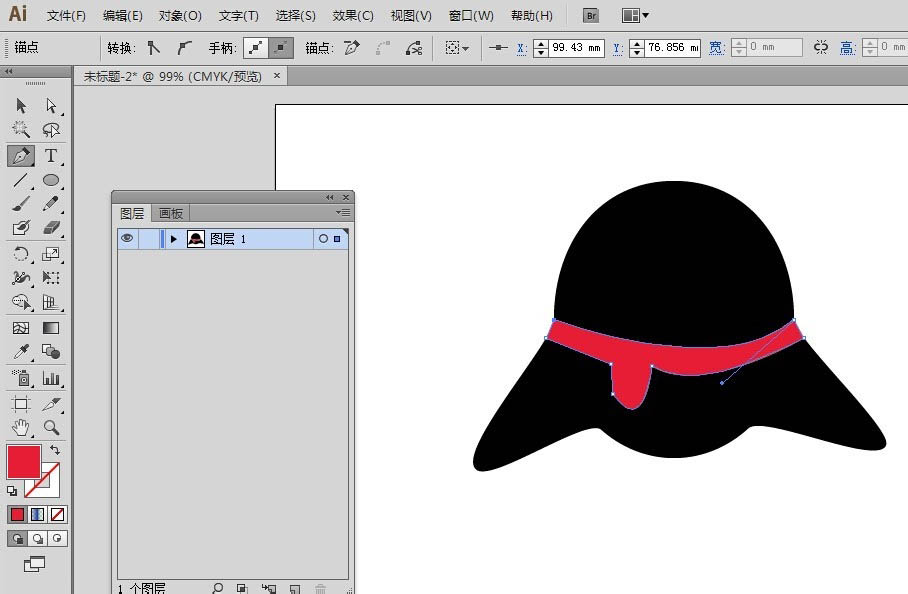The height and width of the screenshot is (594, 908).
Task: Open Adobe Bridge with the Br button
Action: coord(591,16)
